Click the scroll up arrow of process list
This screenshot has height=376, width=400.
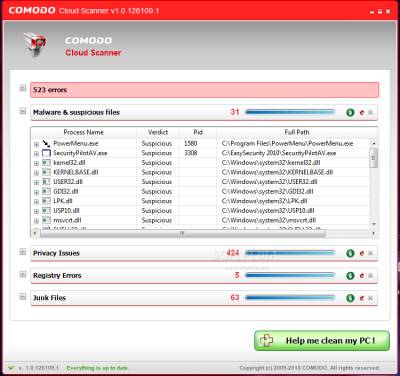coord(374,143)
